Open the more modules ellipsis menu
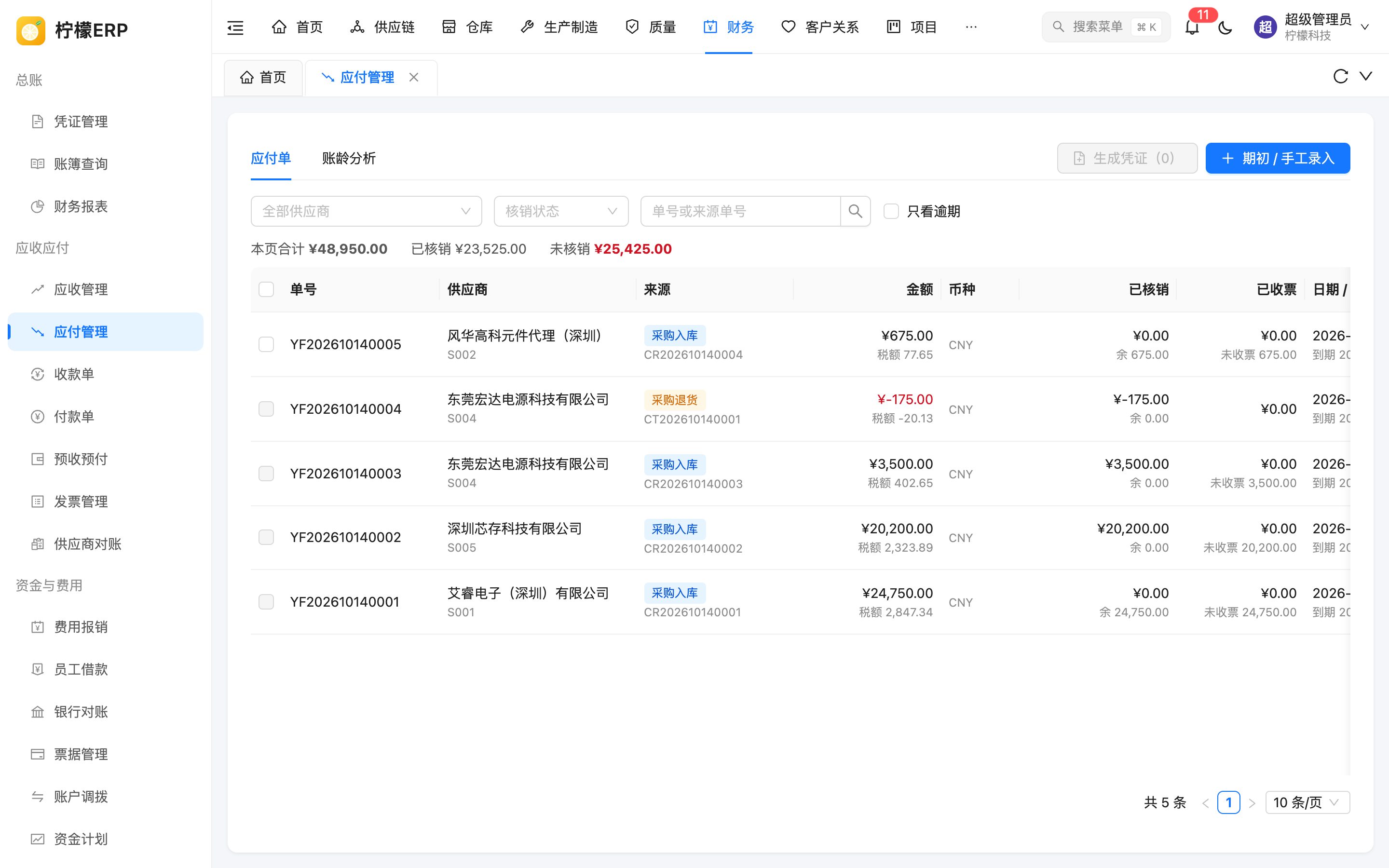The width and height of the screenshot is (1389, 868). tap(971, 27)
